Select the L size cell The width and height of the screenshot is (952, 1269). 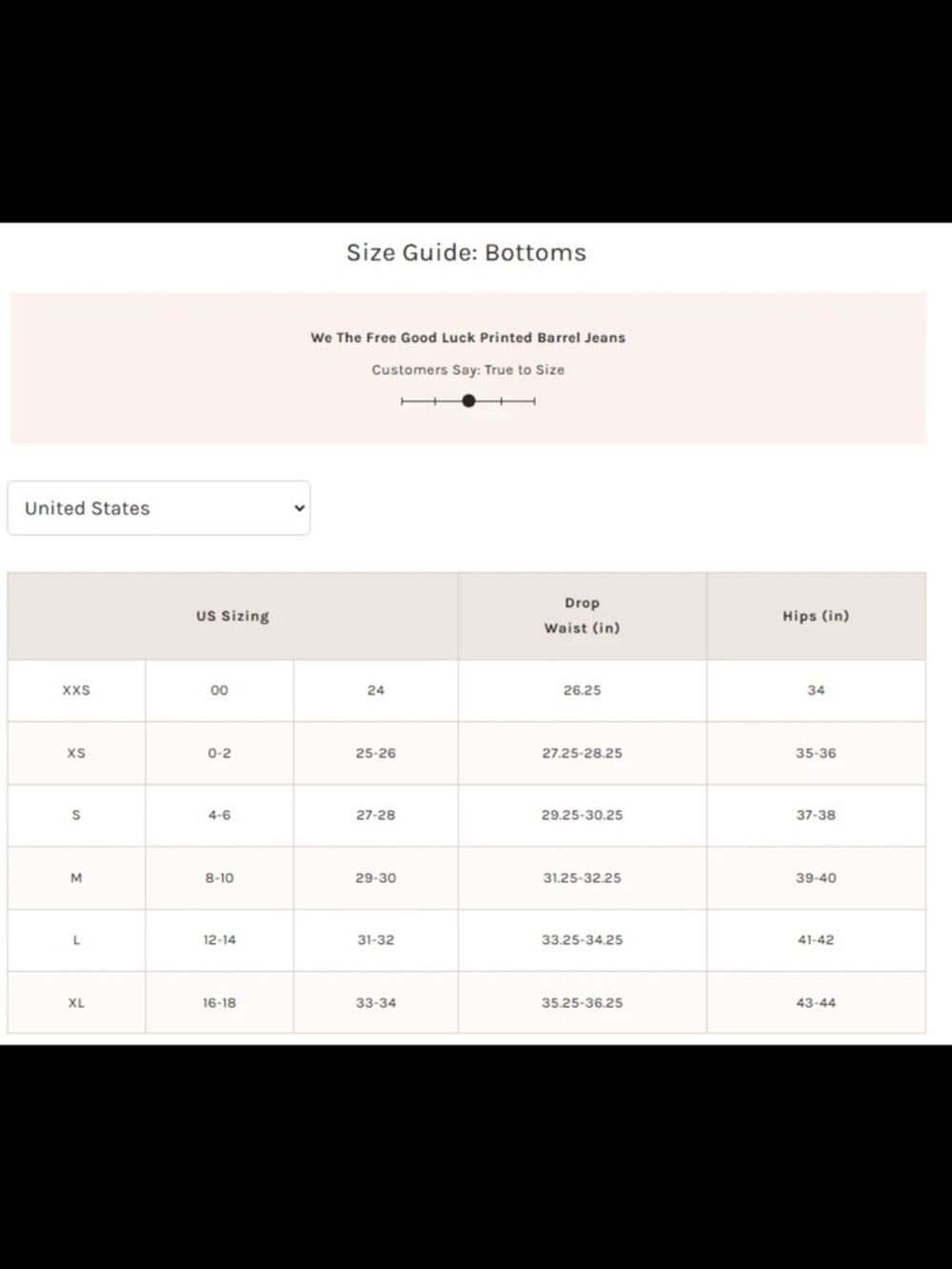click(x=76, y=940)
